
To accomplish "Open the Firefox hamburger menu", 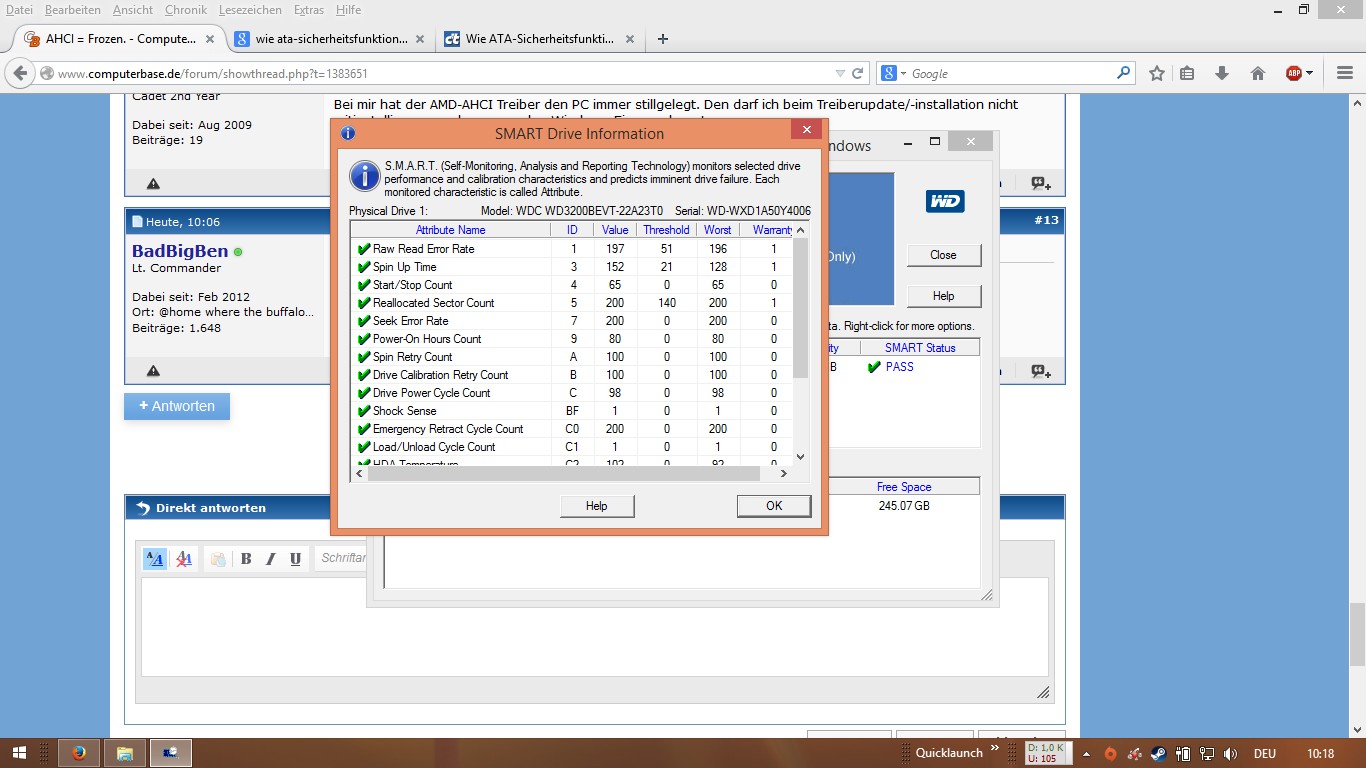I will click(1345, 73).
